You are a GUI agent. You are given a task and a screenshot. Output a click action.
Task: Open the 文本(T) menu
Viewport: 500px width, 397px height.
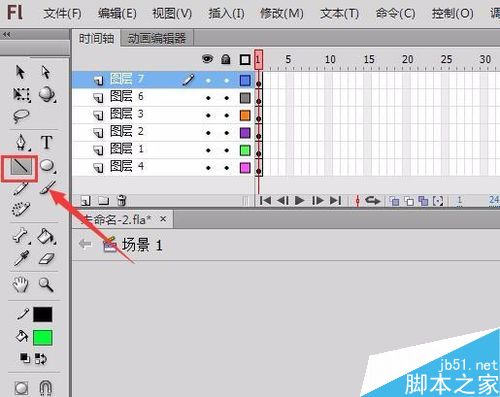click(x=339, y=13)
